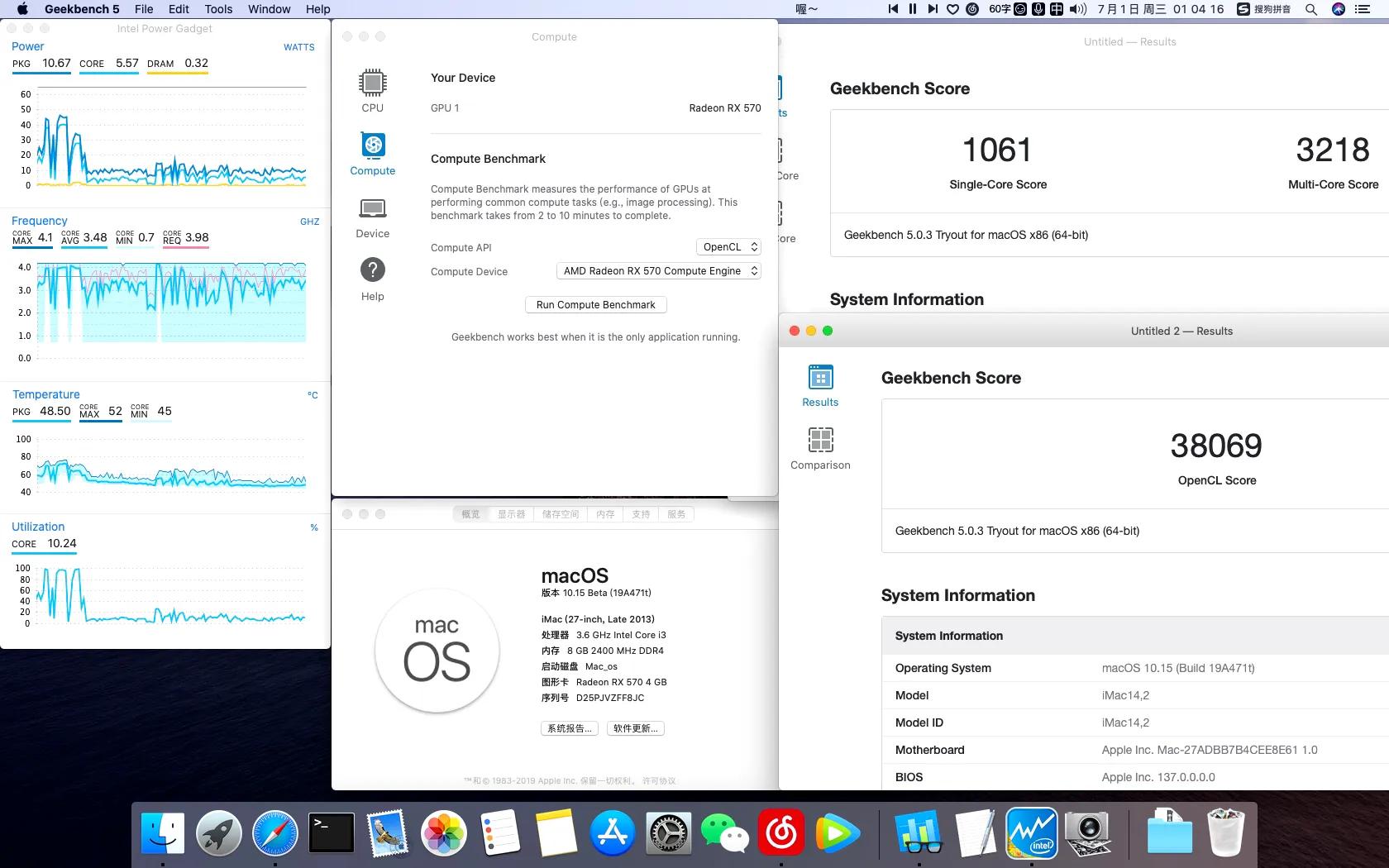
Task: Open the Help menu in menu bar
Action: (318, 9)
